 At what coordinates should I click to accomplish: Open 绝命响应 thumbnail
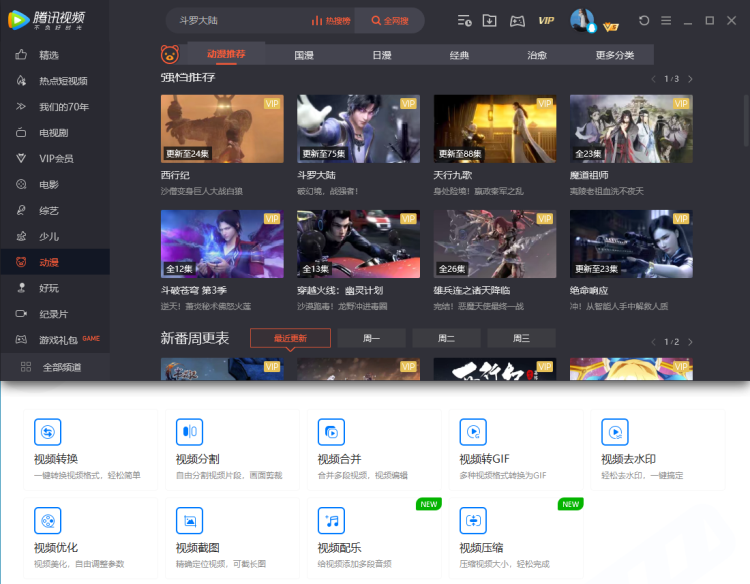pyautogui.click(x=631, y=244)
